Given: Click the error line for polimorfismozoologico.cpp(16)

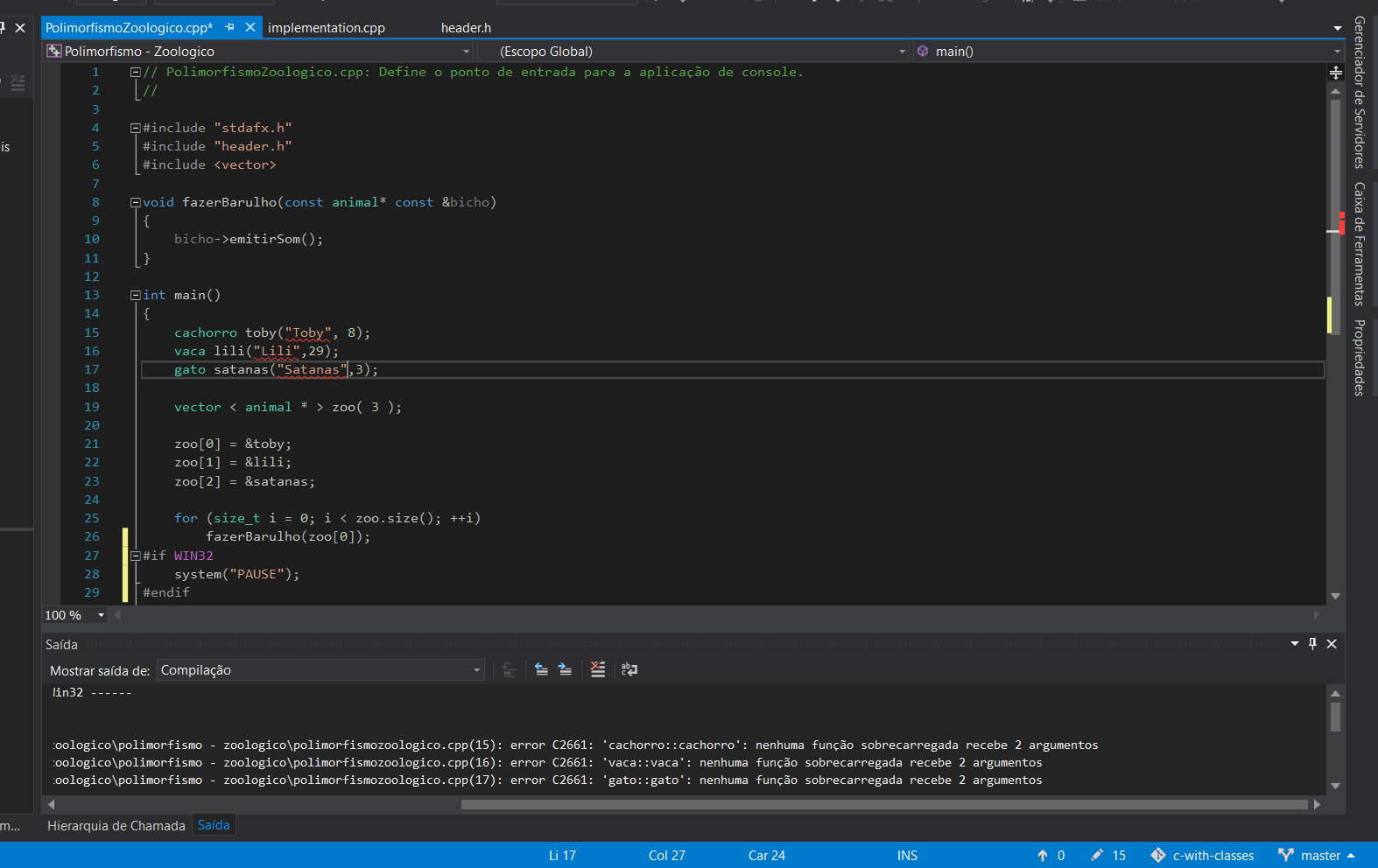Looking at the screenshot, I should click(x=547, y=763).
